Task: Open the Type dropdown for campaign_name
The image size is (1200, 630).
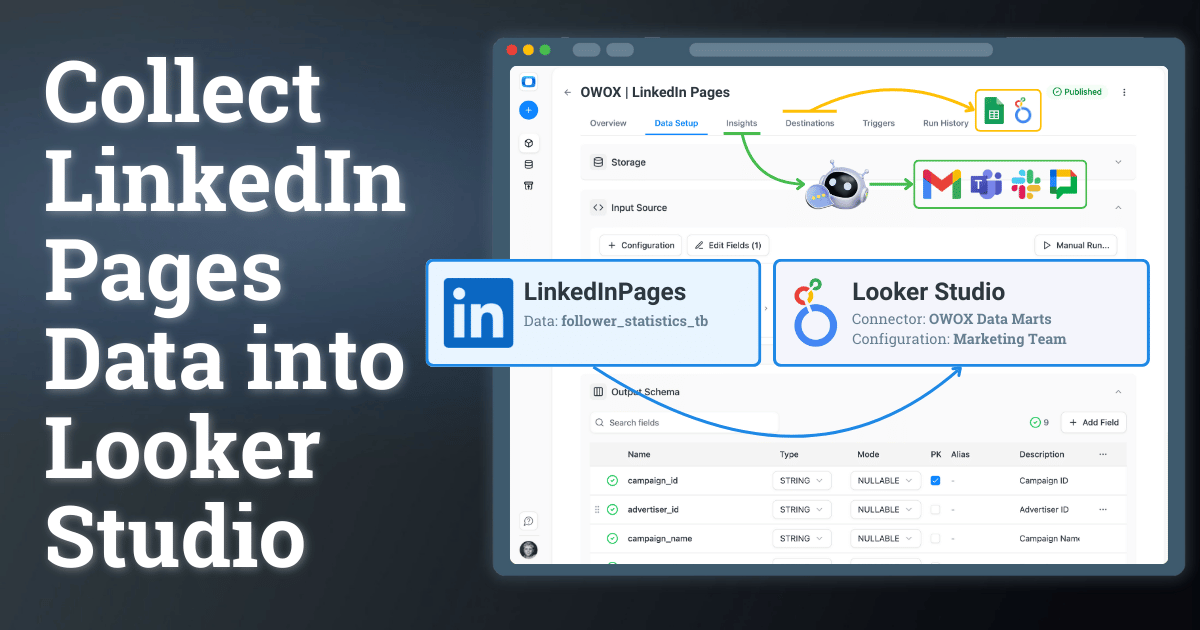Action: pos(802,539)
